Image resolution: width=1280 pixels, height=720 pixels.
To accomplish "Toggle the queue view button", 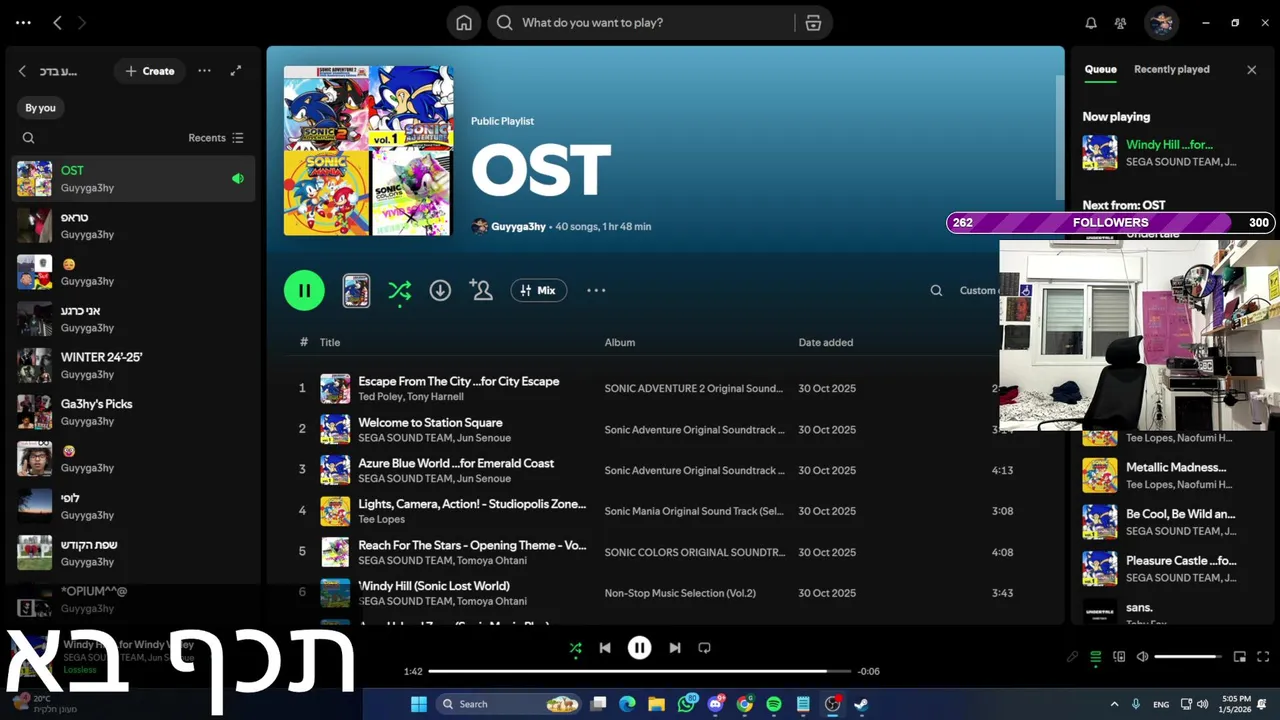I will pos(1096,657).
